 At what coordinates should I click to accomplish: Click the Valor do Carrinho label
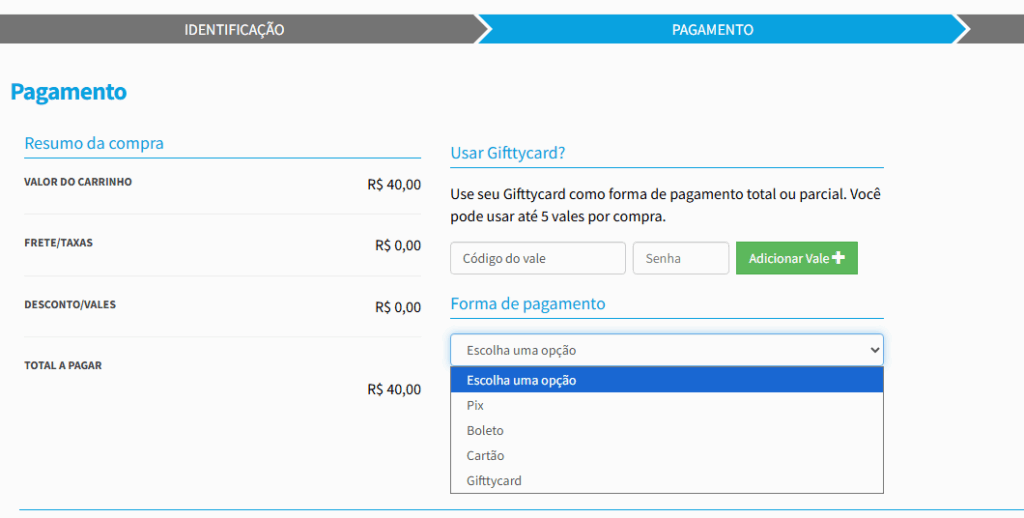click(x=78, y=182)
